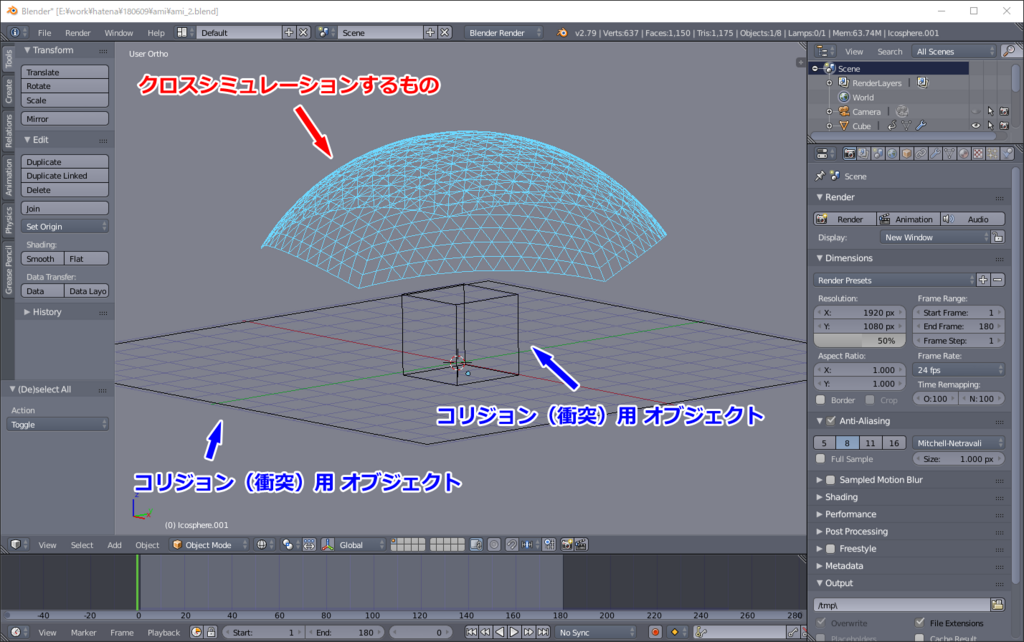Viewport: 1024px width, 642px height.
Task: Open the Blender Render engine dropdown
Action: coord(504,33)
